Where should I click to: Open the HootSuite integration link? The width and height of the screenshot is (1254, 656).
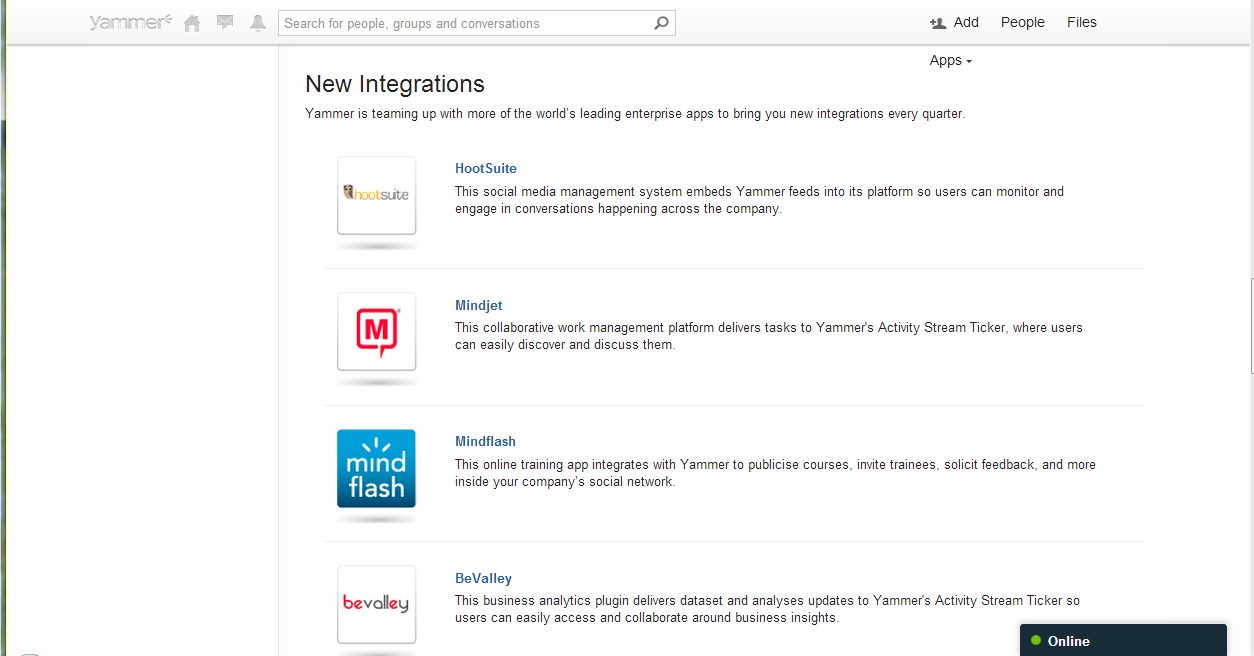point(486,168)
